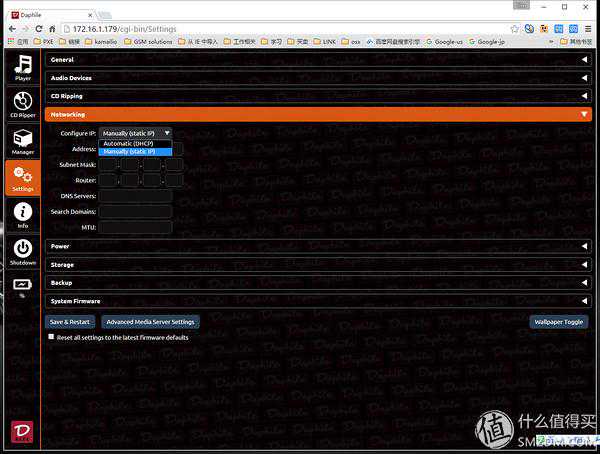
Task: Click the Wallpaper Toggle button
Action: coord(558,322)
